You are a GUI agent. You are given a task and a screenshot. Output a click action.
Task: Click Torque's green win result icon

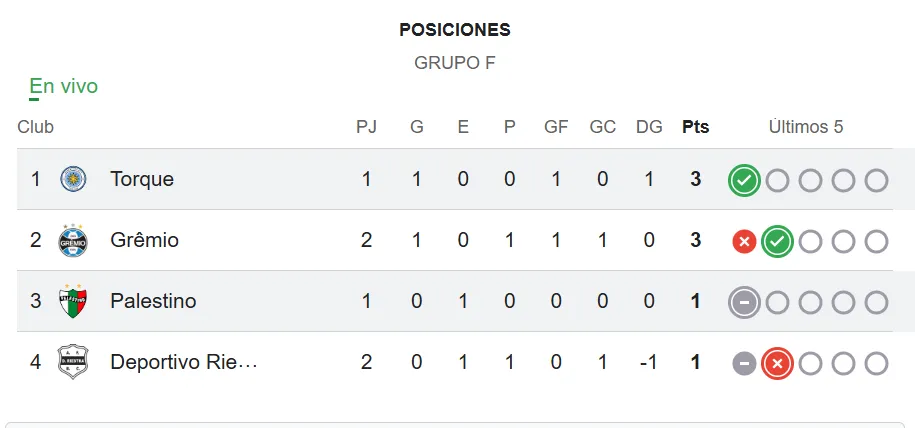(x=744, y=181)
